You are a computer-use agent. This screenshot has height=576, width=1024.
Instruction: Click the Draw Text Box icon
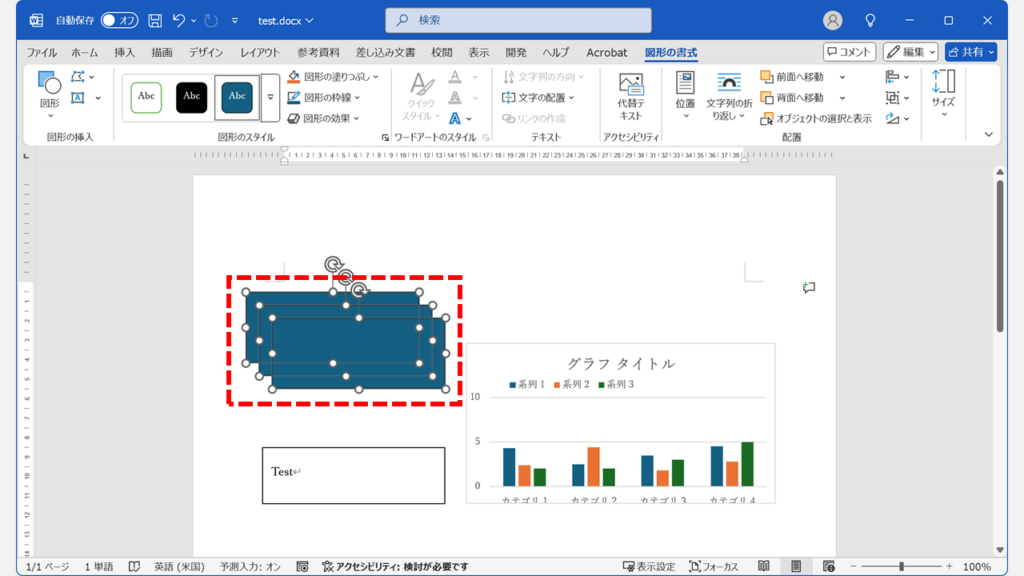[x=78, y=98]
